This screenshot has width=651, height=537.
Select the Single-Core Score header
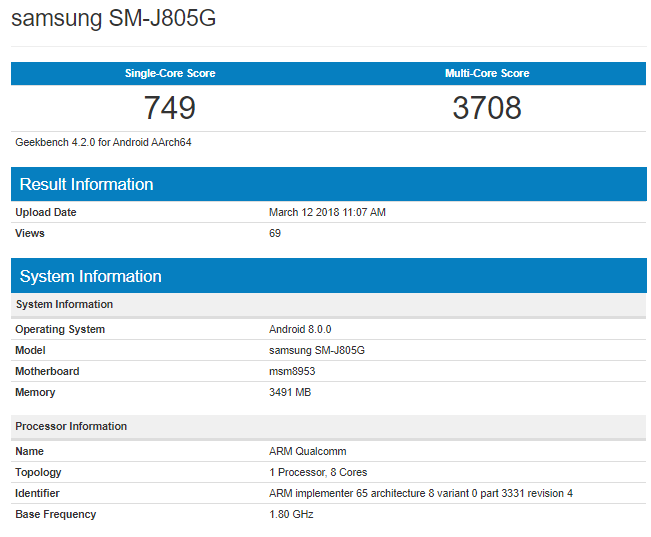(x=169, y=73)
